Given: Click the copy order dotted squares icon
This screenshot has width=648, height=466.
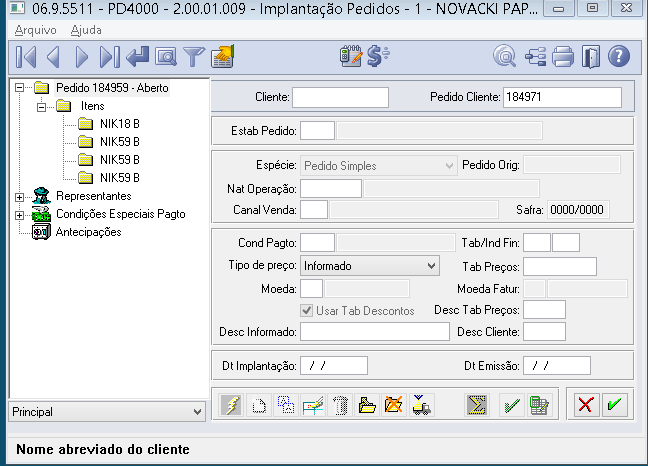Looking at the screenshot, I should pyautogui.click(x=286, y=405).
